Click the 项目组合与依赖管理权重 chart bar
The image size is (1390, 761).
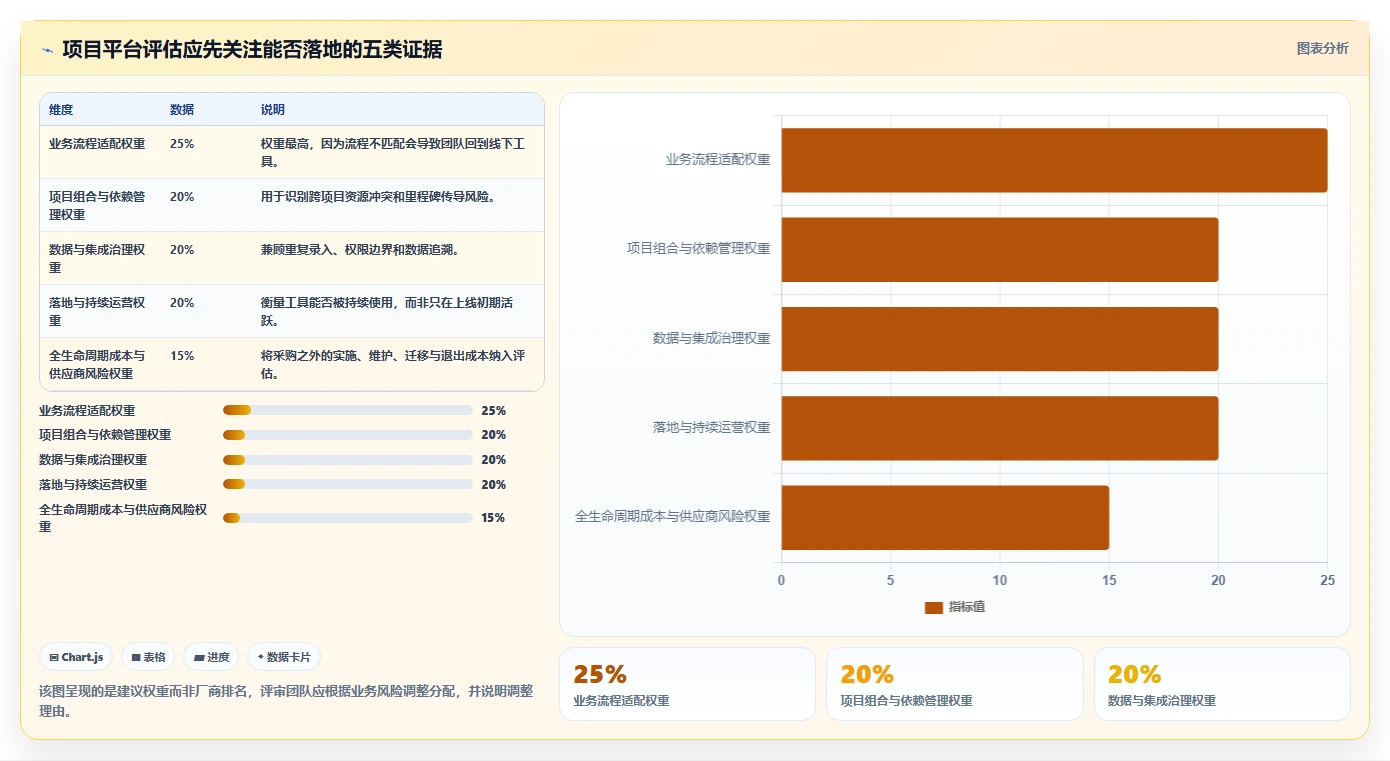coord(1000,250)
